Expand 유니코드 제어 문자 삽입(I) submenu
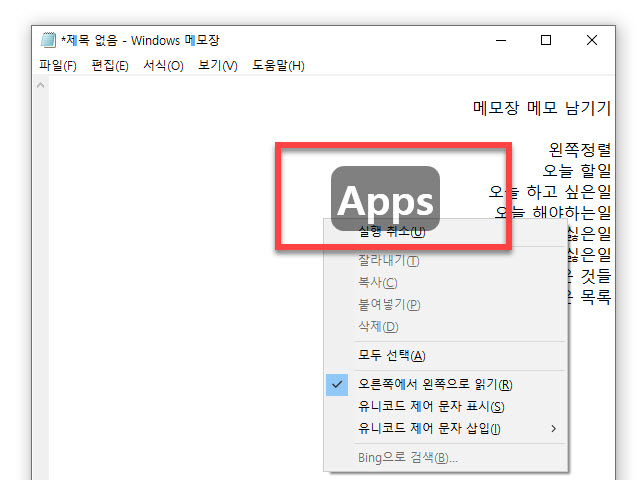This screenshot has width=640, height=480. [x=445, y=429]
